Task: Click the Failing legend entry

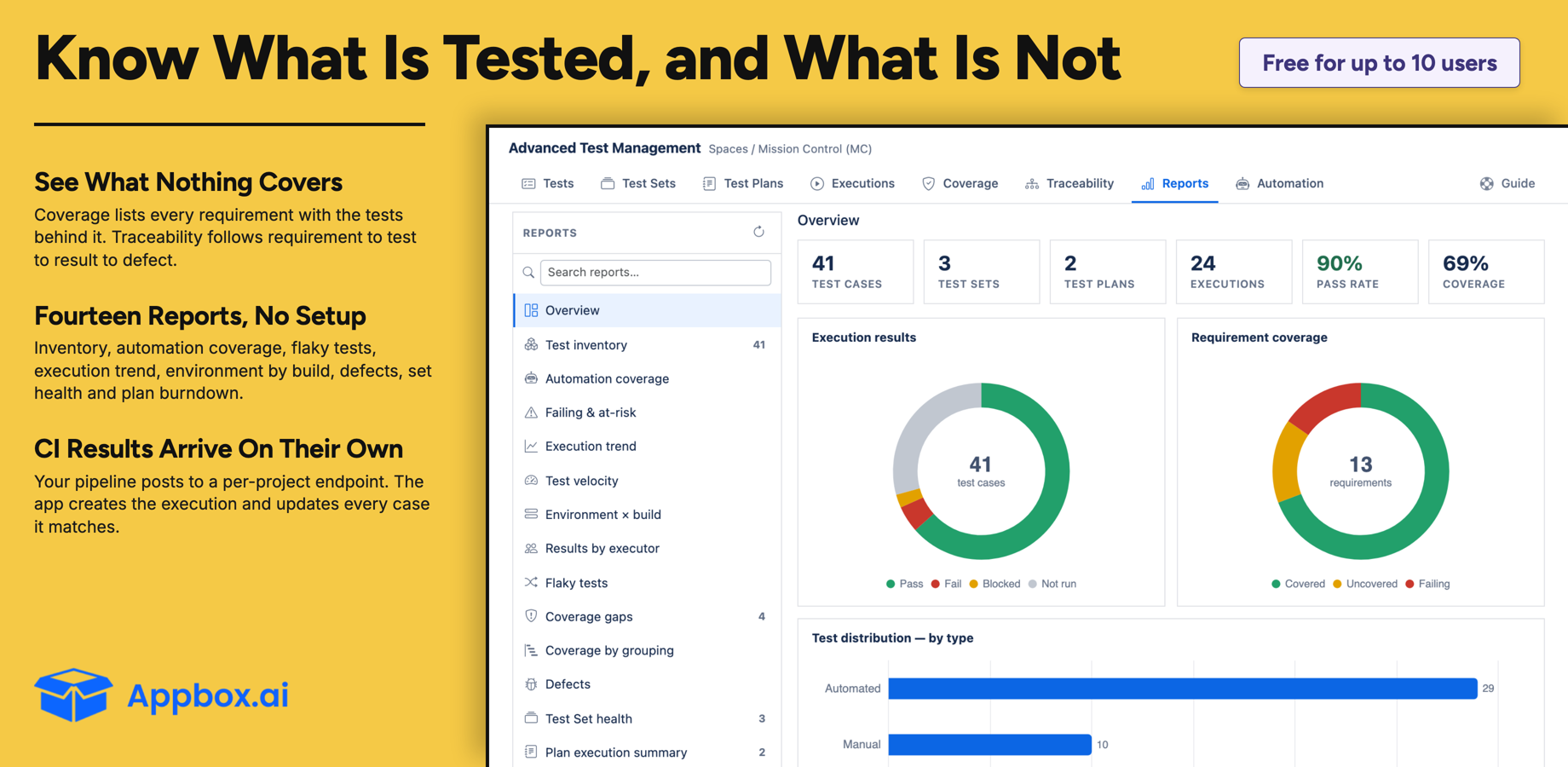Action: pyautogui.click(x=1427, y=584)
